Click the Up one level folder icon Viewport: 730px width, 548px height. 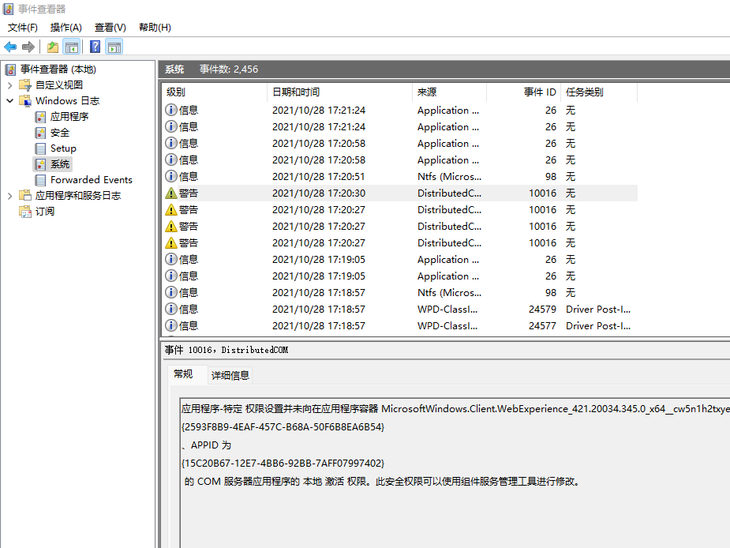tap(53, 47)
